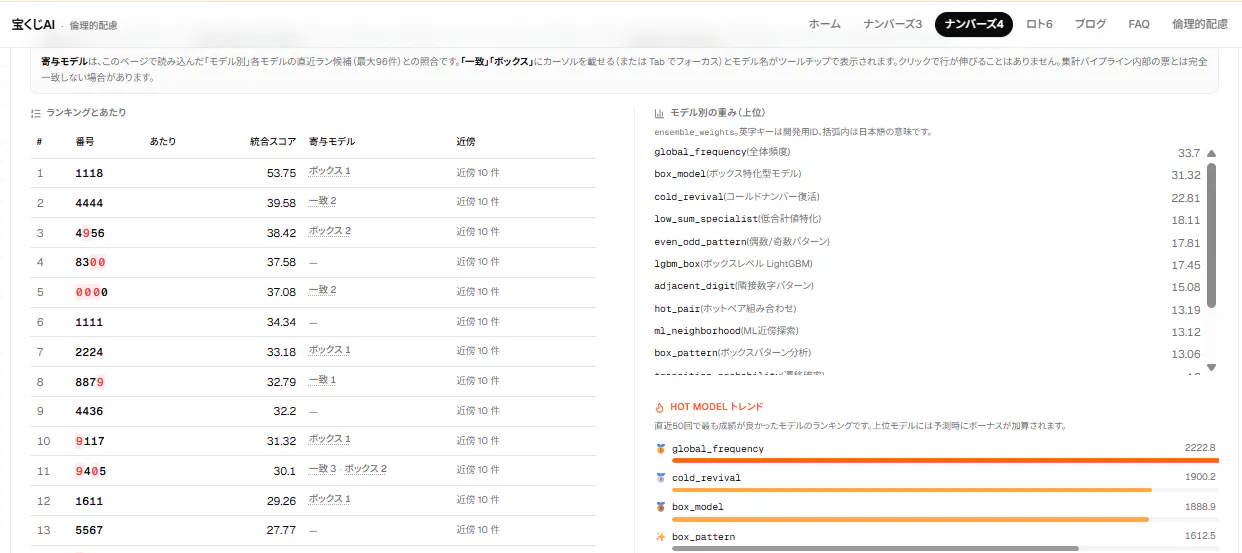
Task: Open the ブログ page
Action: [1090, 24]
